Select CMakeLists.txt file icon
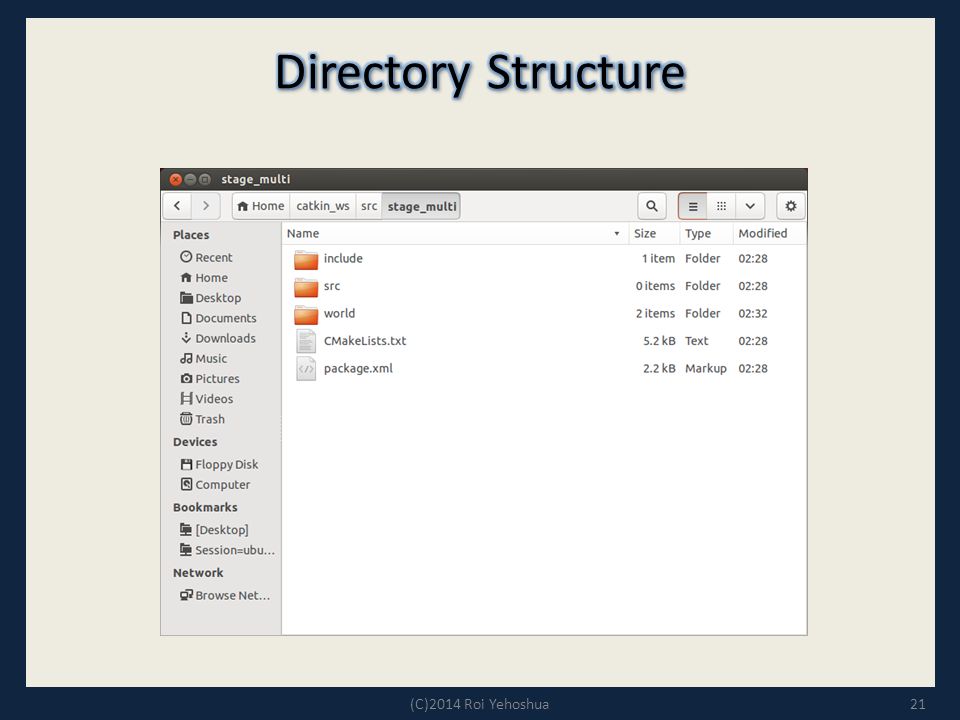 tap(306, 341)
